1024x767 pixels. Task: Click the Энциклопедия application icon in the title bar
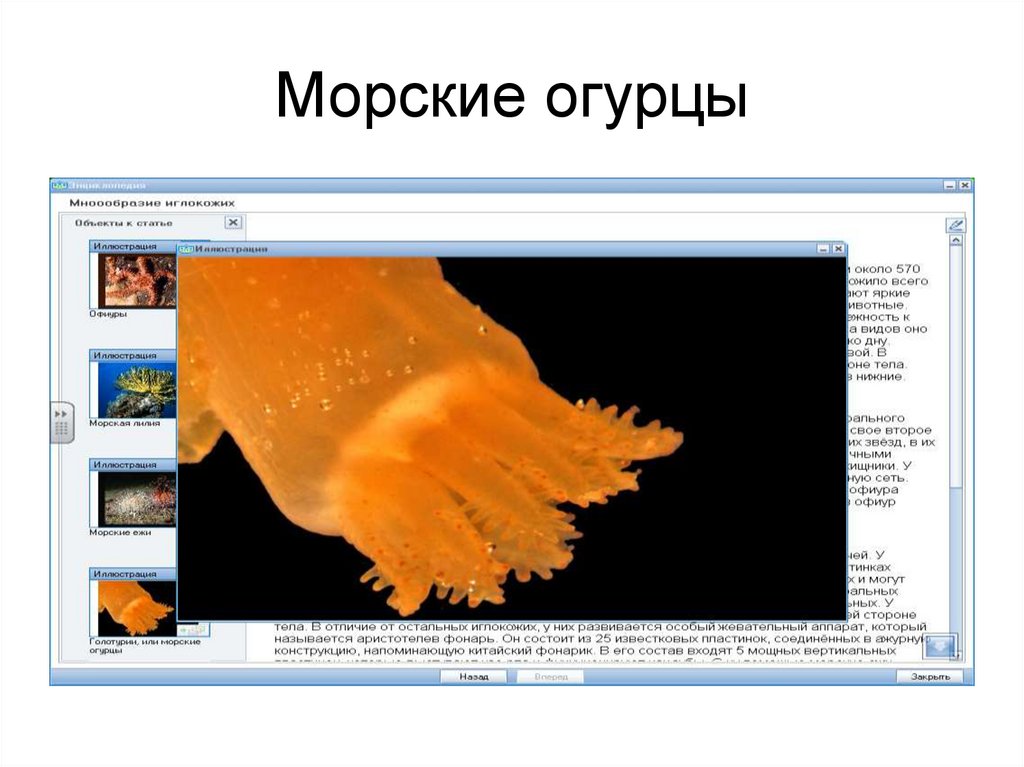pyautogui.click(x=58, y=185)
